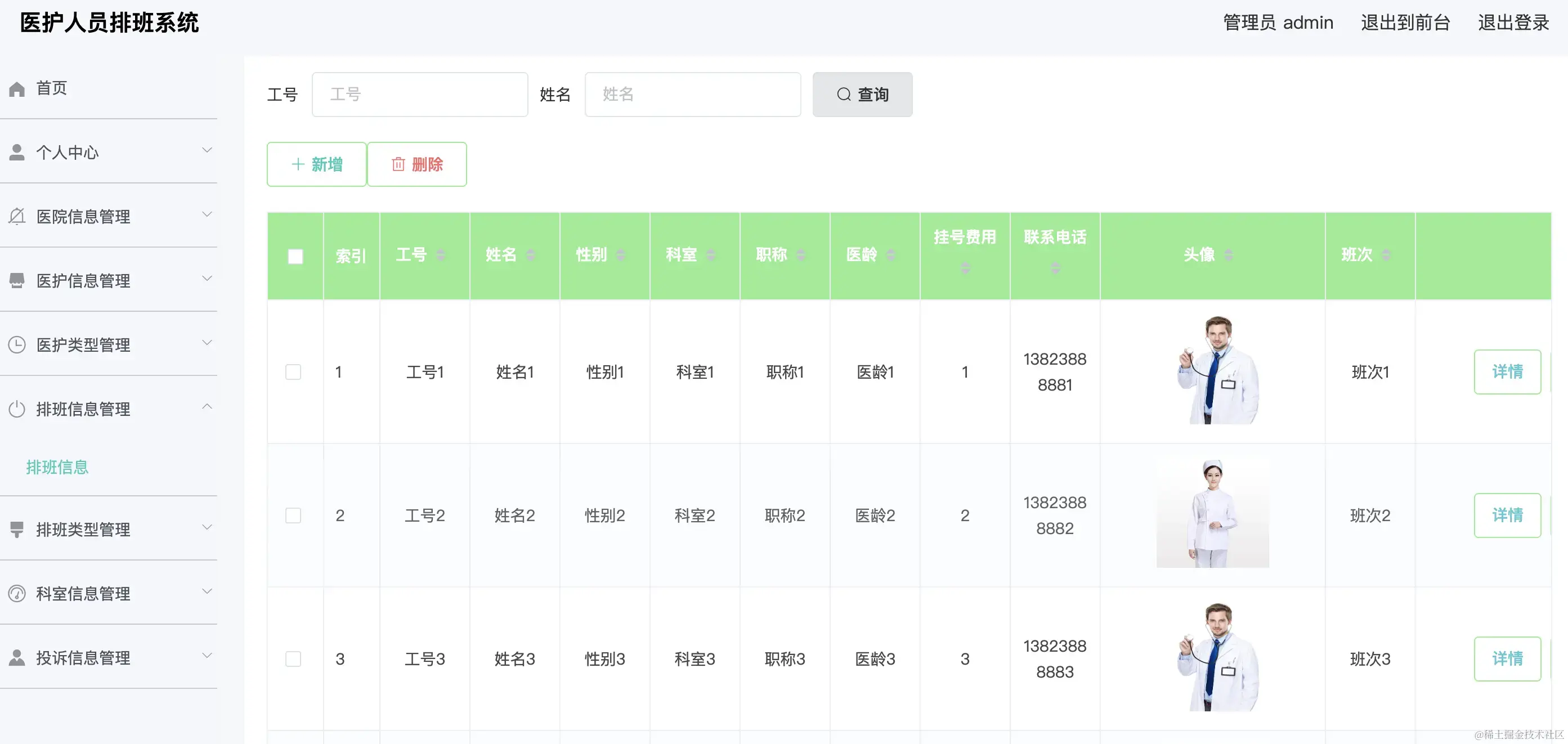1568x744 pixels.
Task: Click 退出到前台 in top bar
Action: [1405, 23]
